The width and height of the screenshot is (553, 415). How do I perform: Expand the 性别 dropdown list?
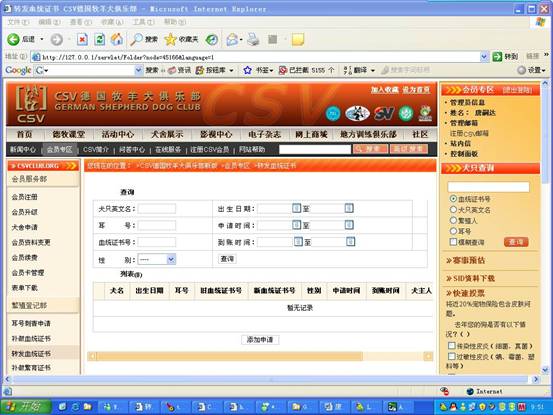[x=171, y=260]
